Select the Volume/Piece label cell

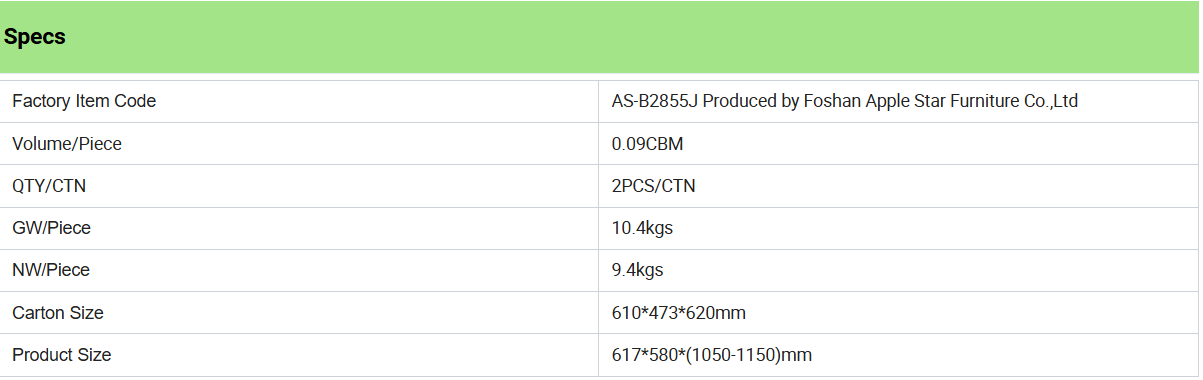tap(299, 144)
